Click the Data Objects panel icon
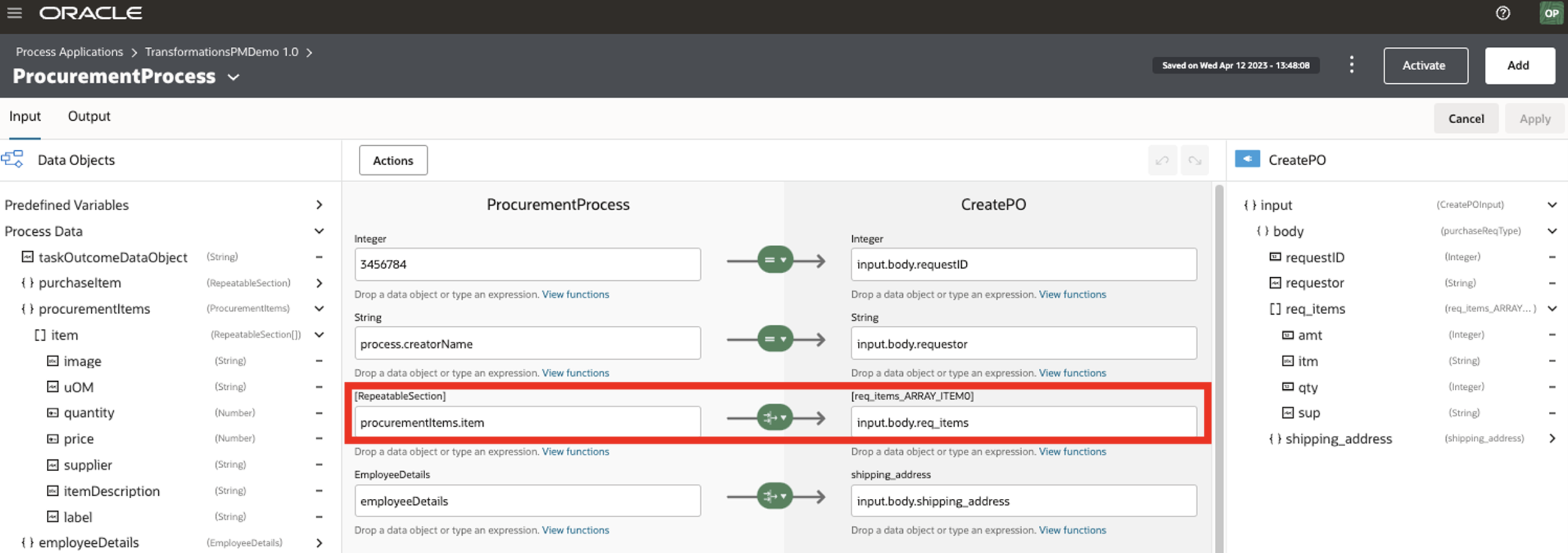Screen dimensions: 1568x553 point(13,159)
